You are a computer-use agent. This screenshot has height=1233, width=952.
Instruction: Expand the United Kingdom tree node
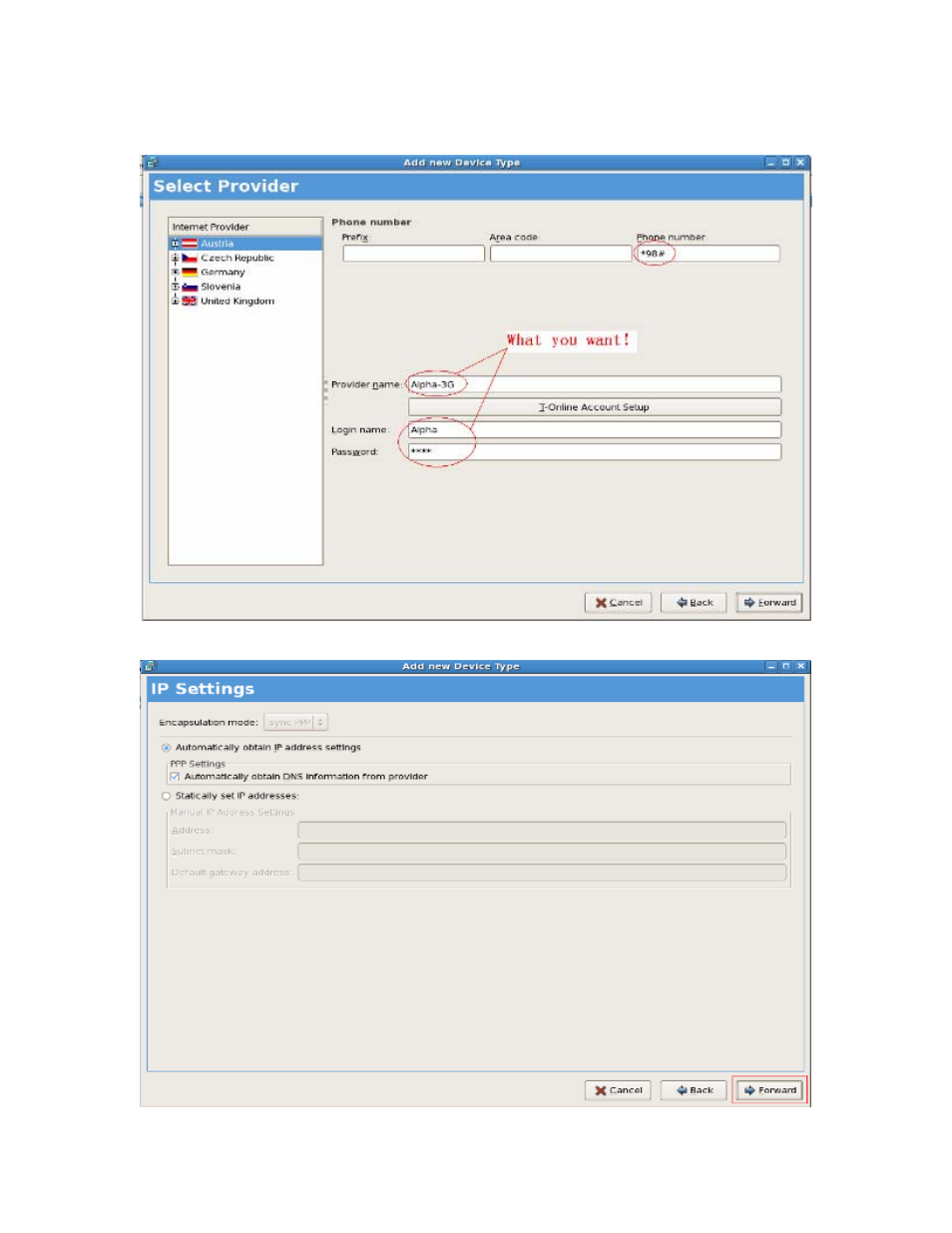[175, 301]
